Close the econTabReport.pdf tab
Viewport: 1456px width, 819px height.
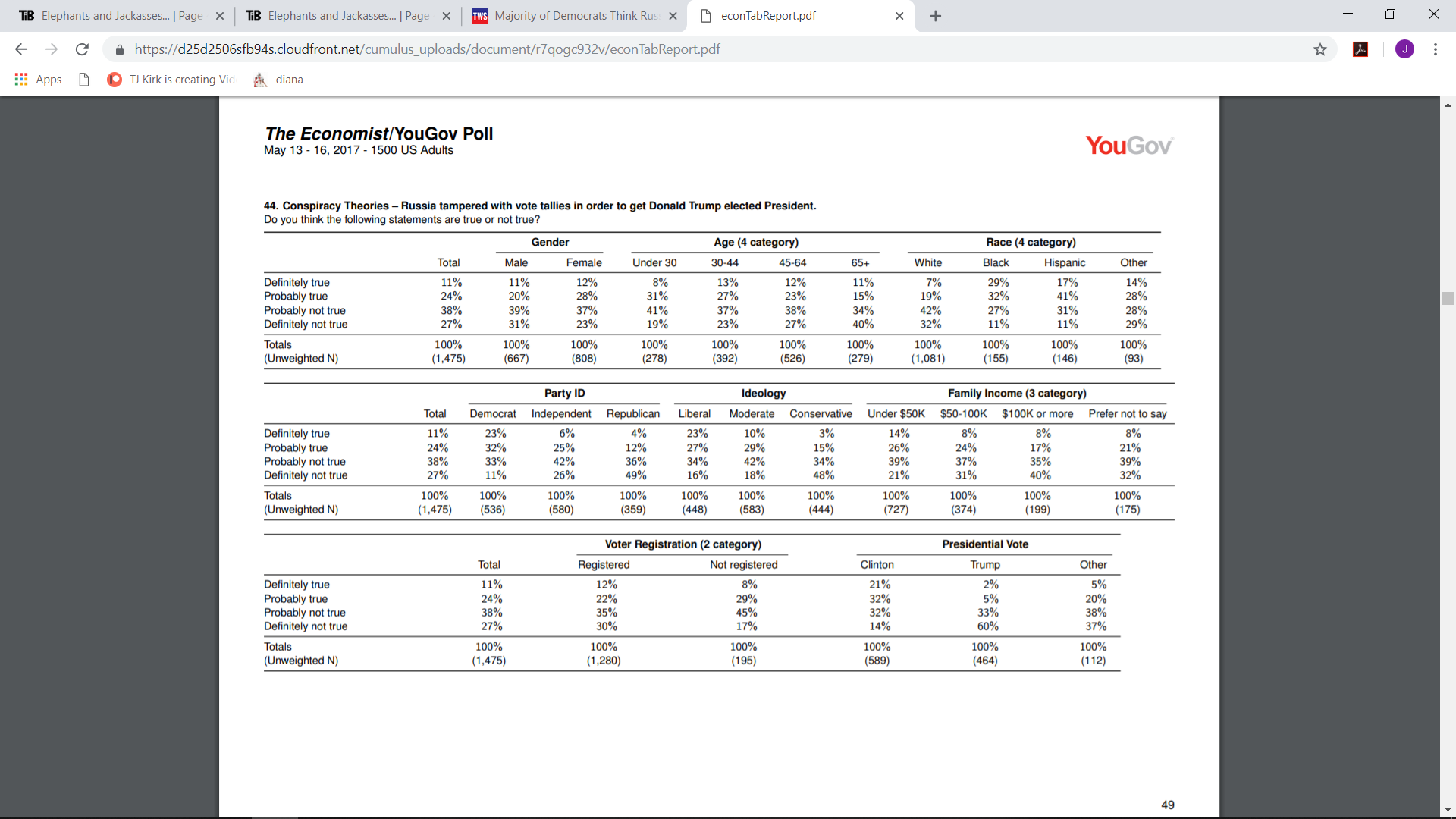(899, 16)
